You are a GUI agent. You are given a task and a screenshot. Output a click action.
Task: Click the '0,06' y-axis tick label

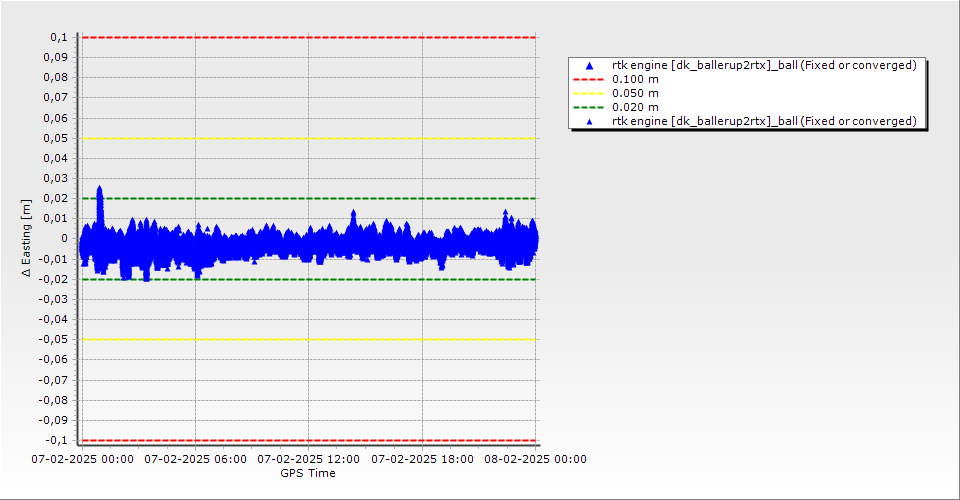56,118
